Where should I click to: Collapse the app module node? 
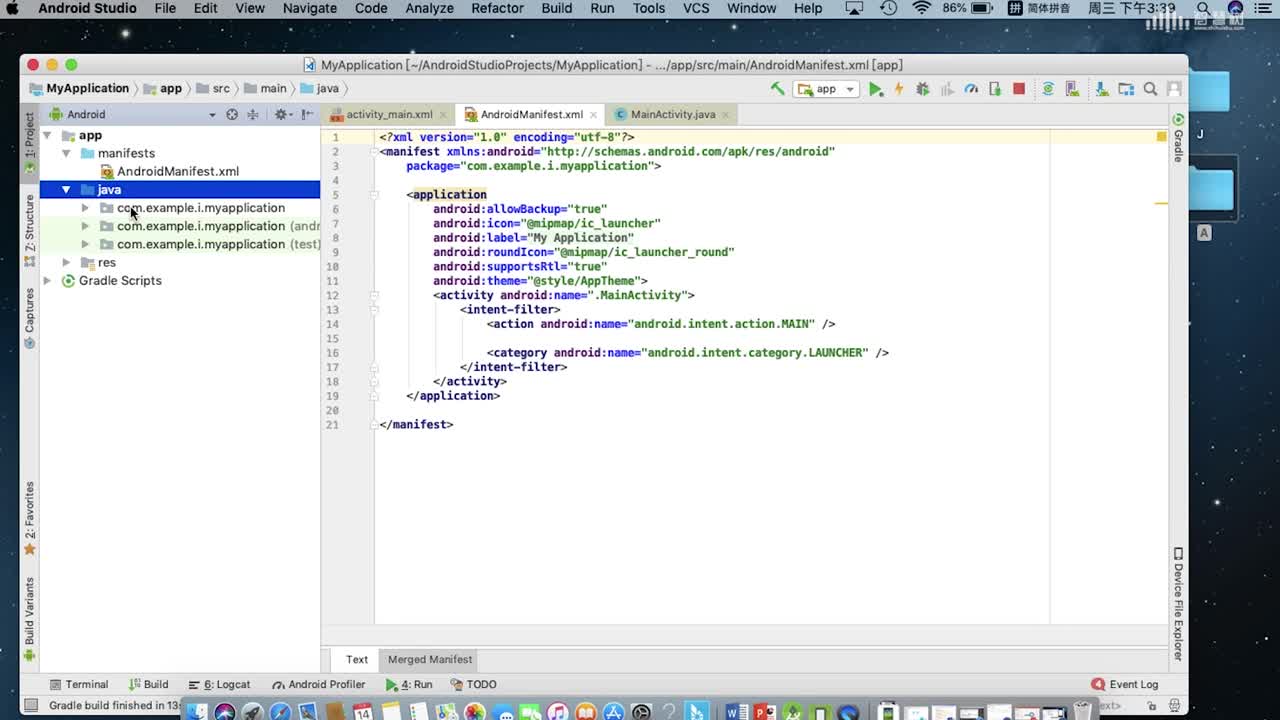pyautogui.click(x=47, y=135)
